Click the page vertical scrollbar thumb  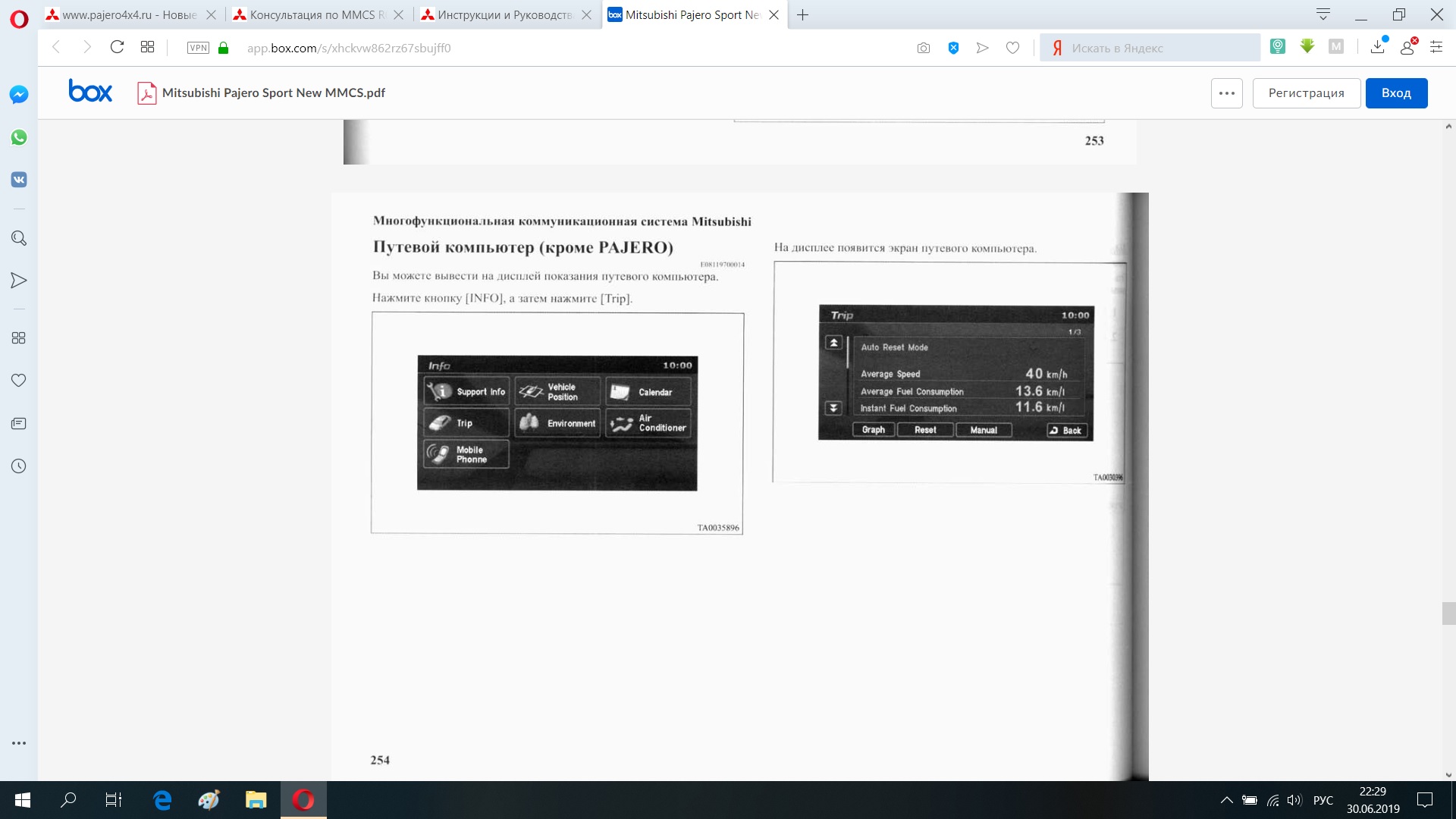pos(1448,613)
